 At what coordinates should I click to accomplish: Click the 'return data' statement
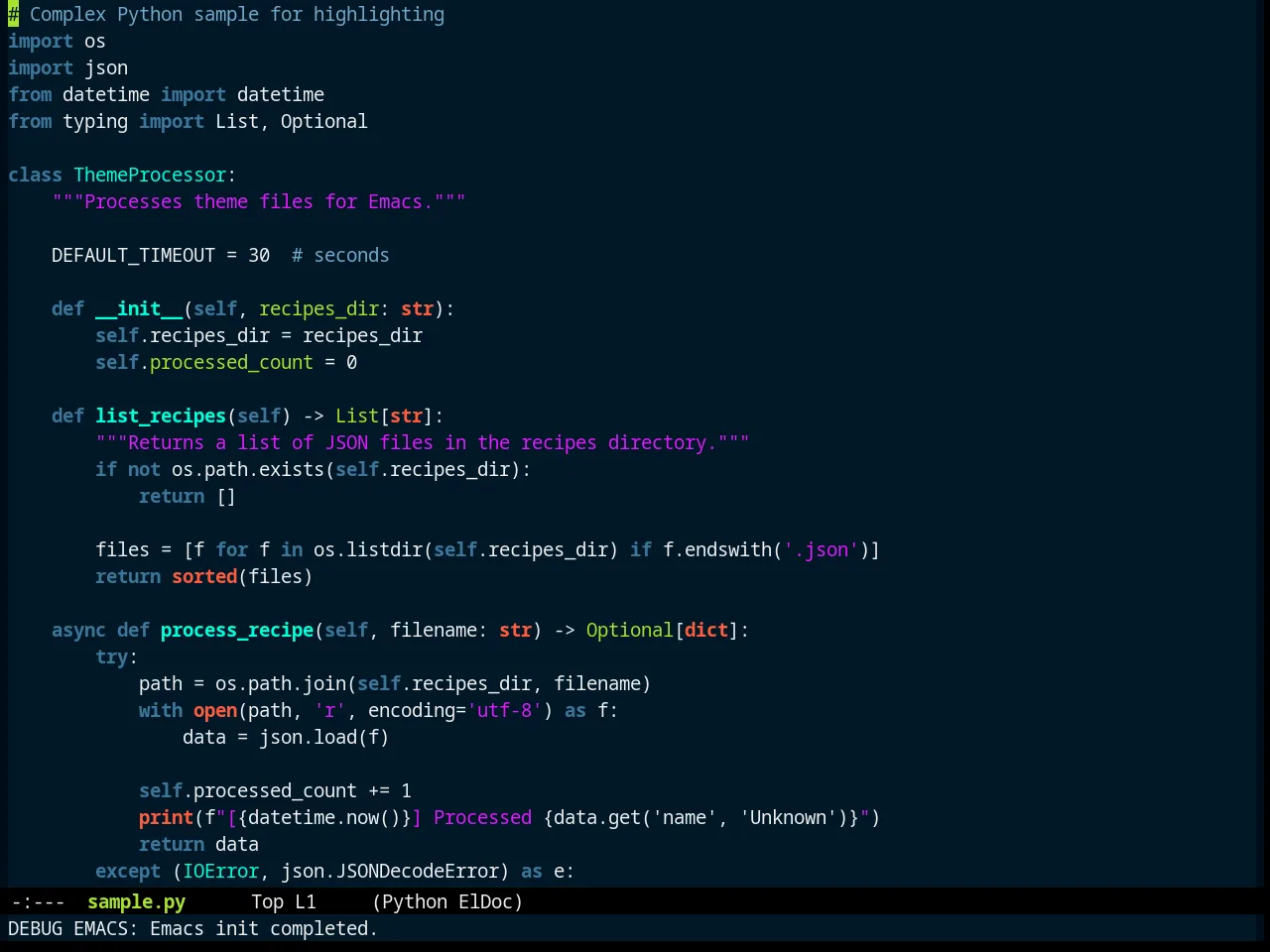pos(198,844)
